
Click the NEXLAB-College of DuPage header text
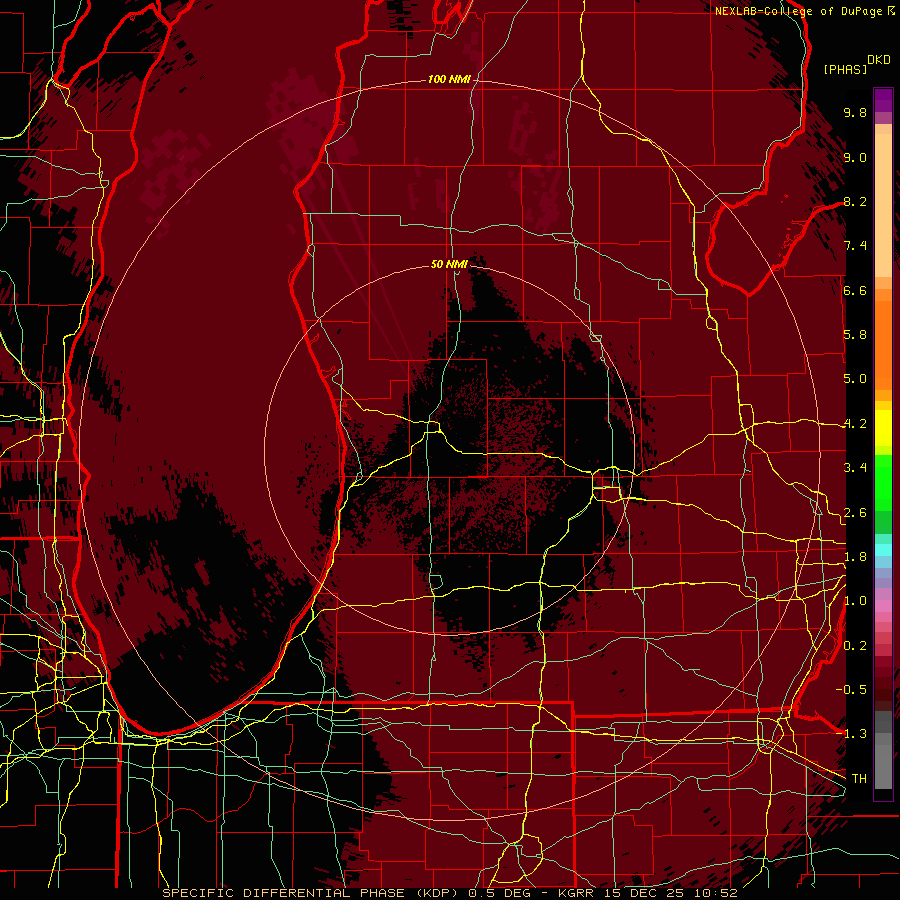click(x=798, y=11)
